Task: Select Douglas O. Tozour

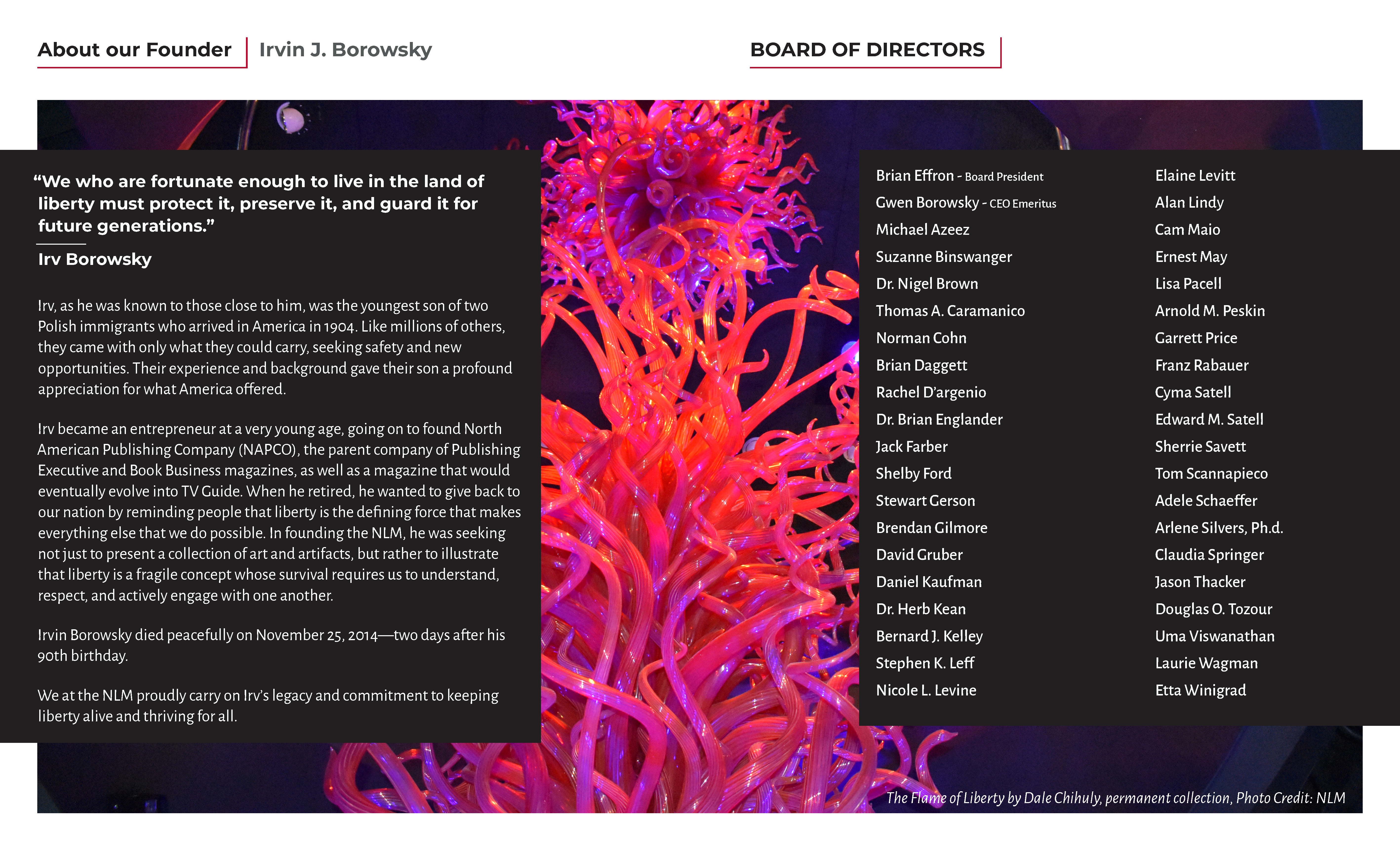Action: point(1214,609)
